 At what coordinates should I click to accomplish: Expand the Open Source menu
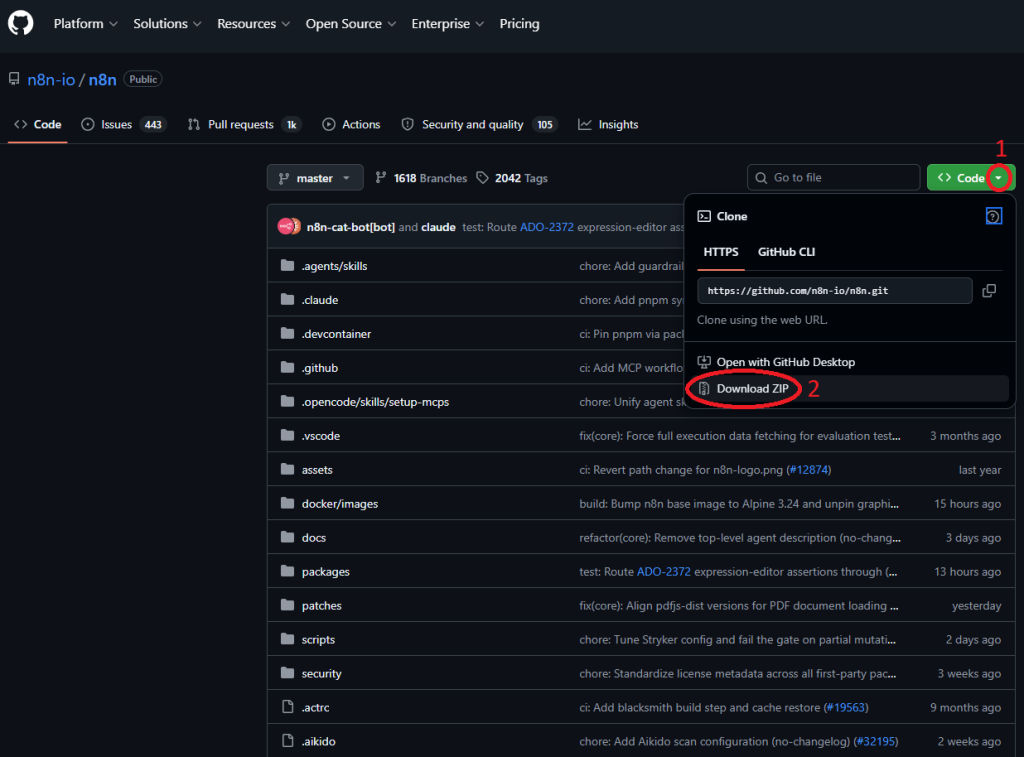[351, 24]
